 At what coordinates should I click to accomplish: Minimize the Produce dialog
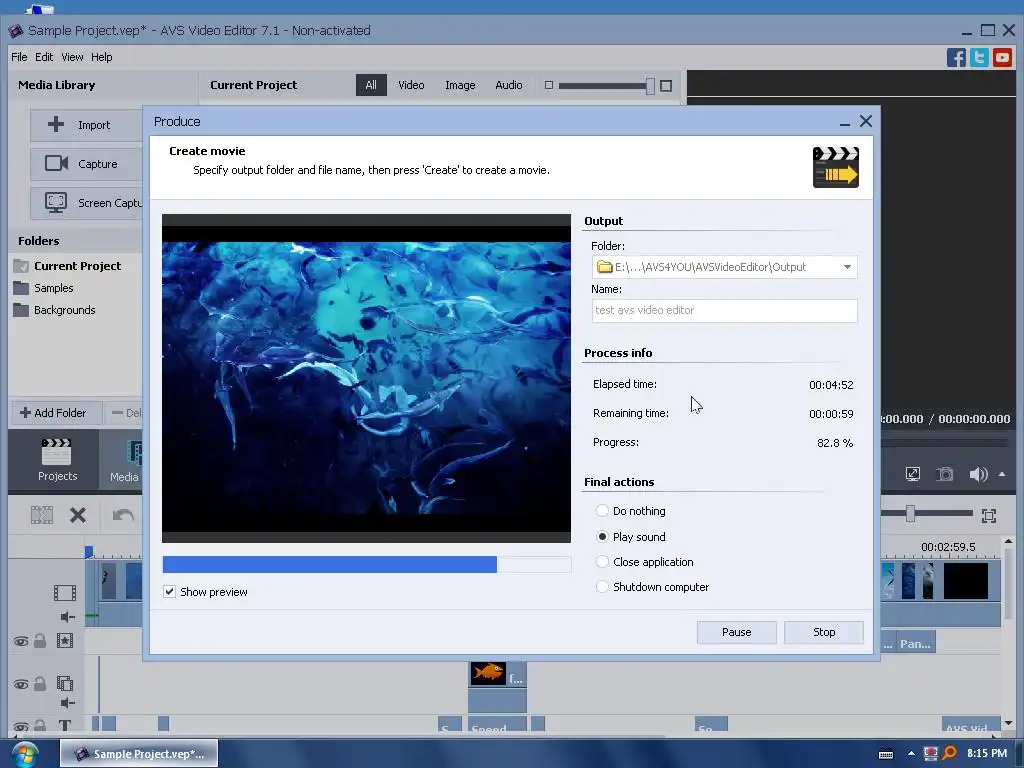[844, 122]
